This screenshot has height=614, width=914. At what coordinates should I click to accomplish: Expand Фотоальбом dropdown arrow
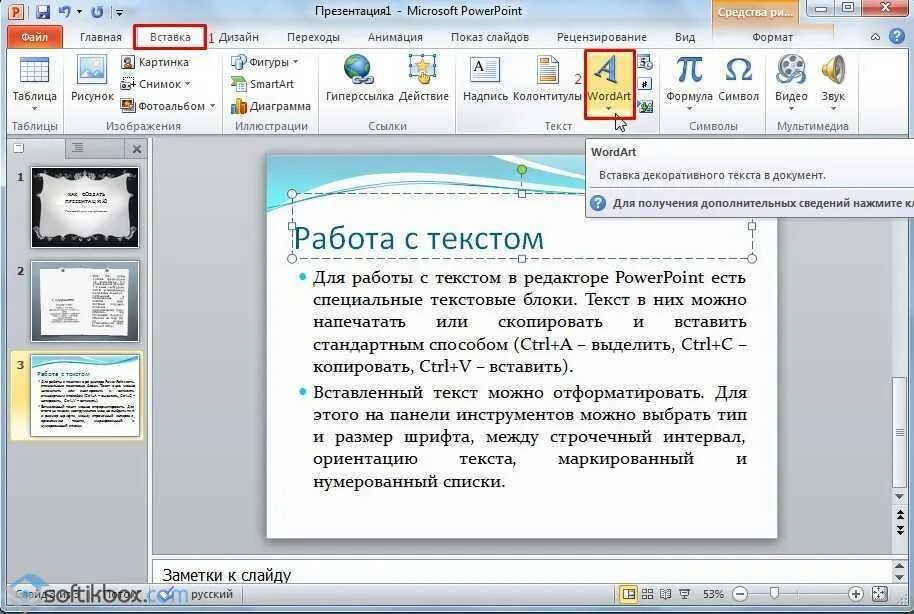(x=212, y=106)
